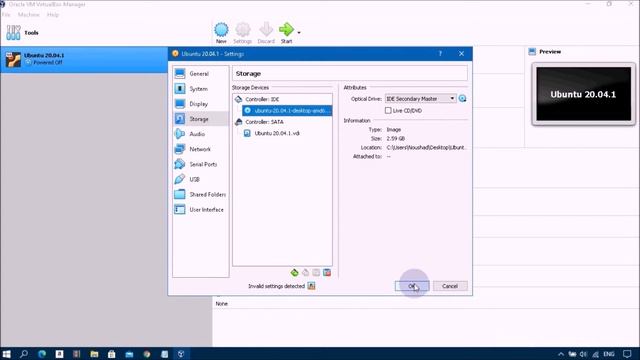The height and width of the screenshot is (360, 640).
Task: Click the remove storage attachment icon
Action: point(327,273)
